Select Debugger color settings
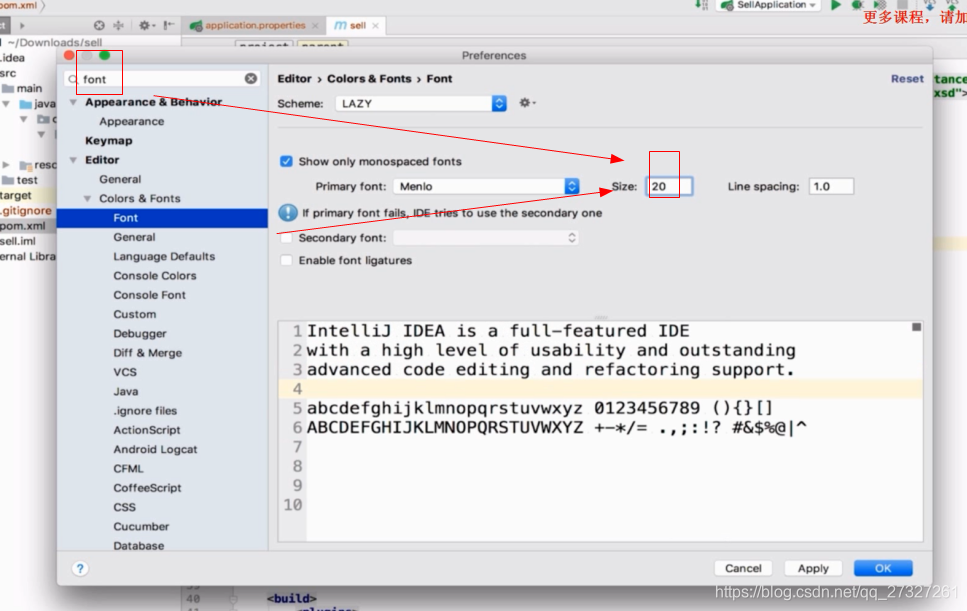967x611 pixels. (x=140, y=334)
